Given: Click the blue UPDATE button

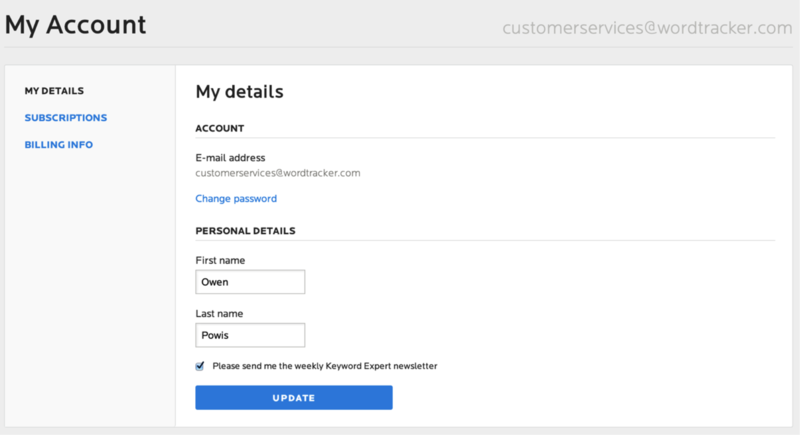Looking at the screenshot, I should click(294, 398).
